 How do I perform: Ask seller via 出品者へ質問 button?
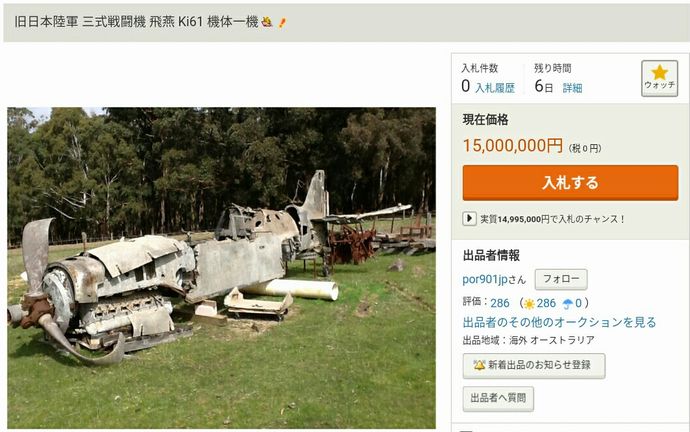click(x=498, y=399)
